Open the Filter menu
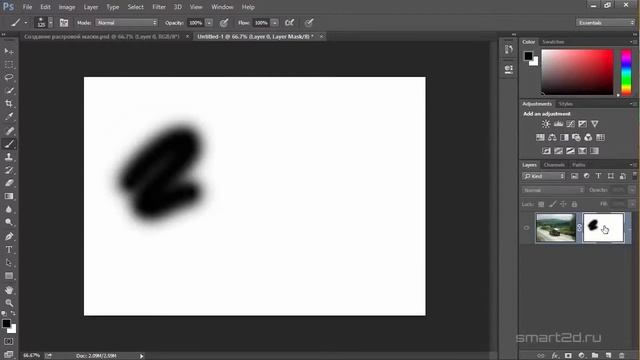640x360 pixels. [159, 7]
